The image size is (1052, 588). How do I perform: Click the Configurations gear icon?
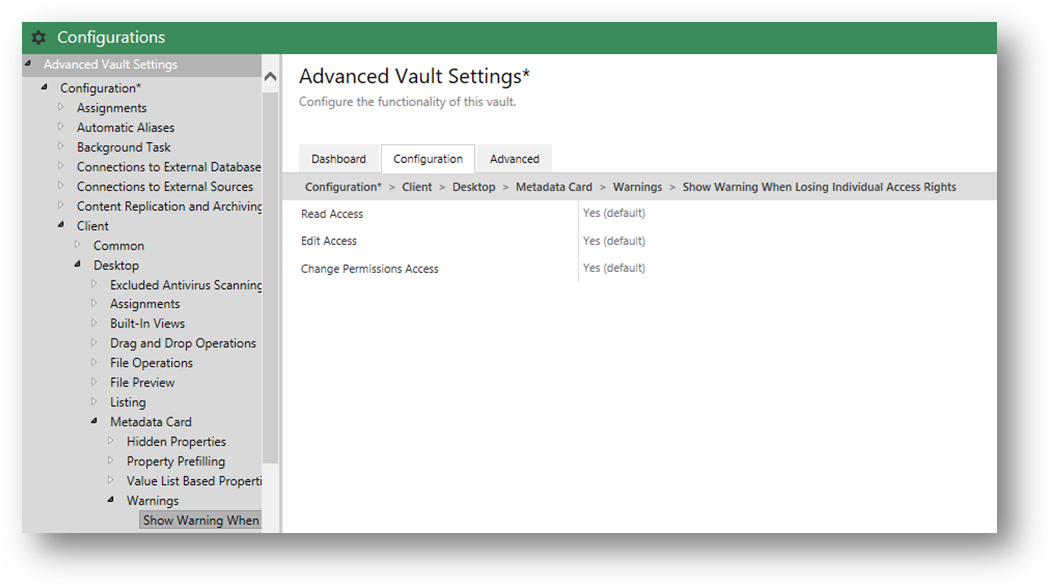click(x=39, y=38)
